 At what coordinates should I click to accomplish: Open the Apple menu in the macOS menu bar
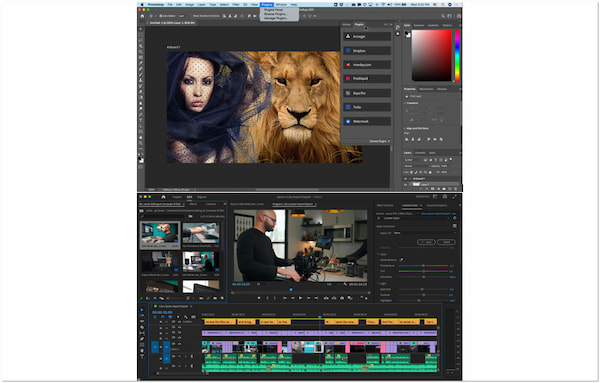tap(142, 5)
